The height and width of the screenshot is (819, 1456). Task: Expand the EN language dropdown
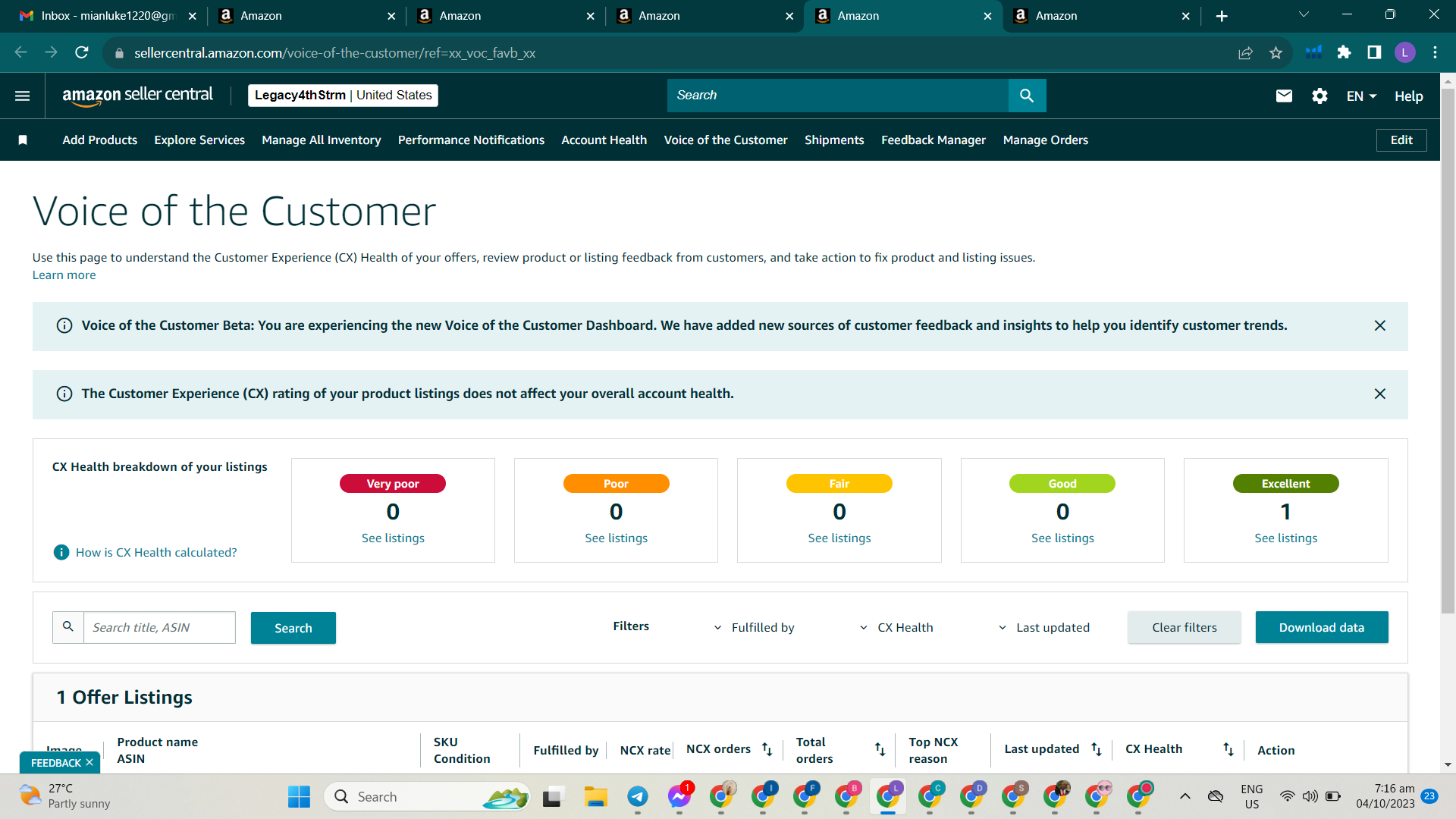click(x=1361, y=96)
